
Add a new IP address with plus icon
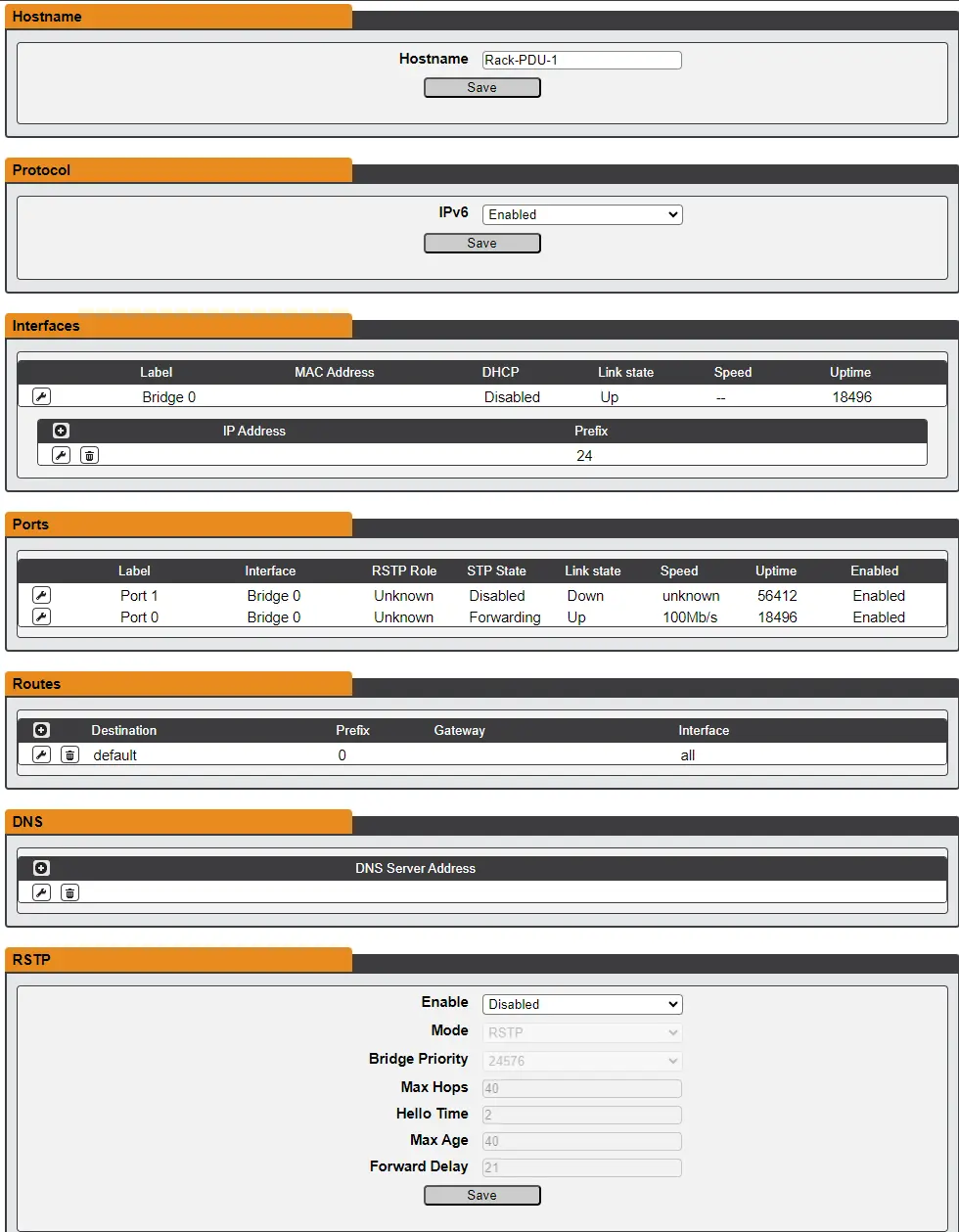61,431
